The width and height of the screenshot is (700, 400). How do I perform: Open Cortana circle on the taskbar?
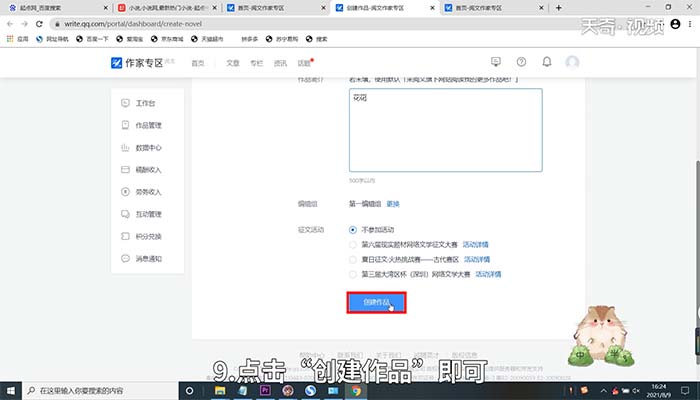189,391
